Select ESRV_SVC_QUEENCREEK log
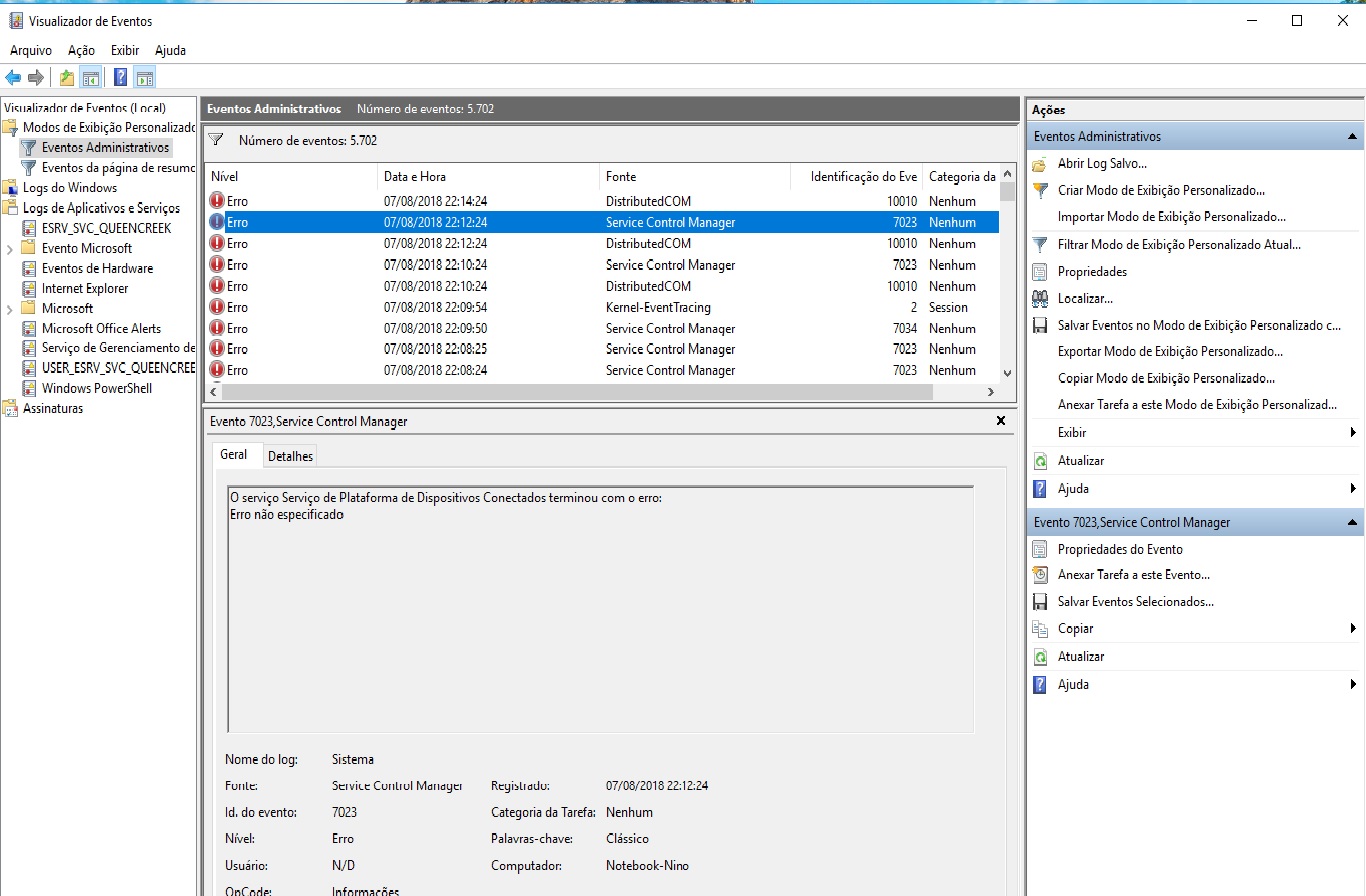The image size is (1366, 896). [x=106, y=228]
